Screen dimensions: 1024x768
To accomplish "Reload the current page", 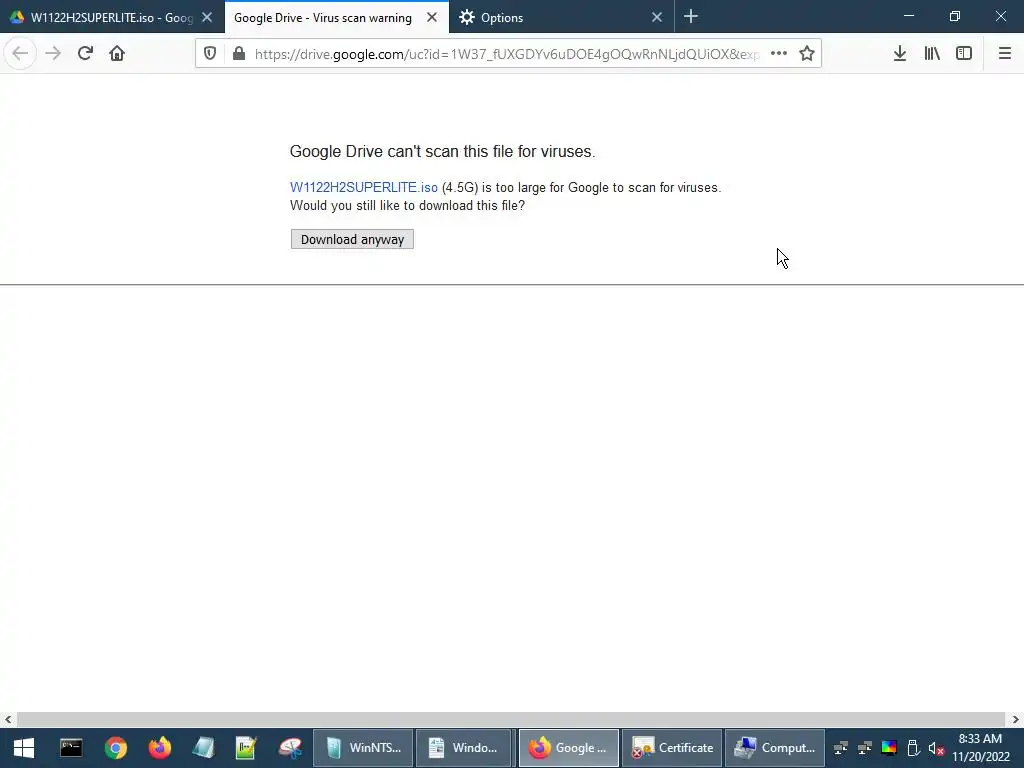I will point(85,54).
